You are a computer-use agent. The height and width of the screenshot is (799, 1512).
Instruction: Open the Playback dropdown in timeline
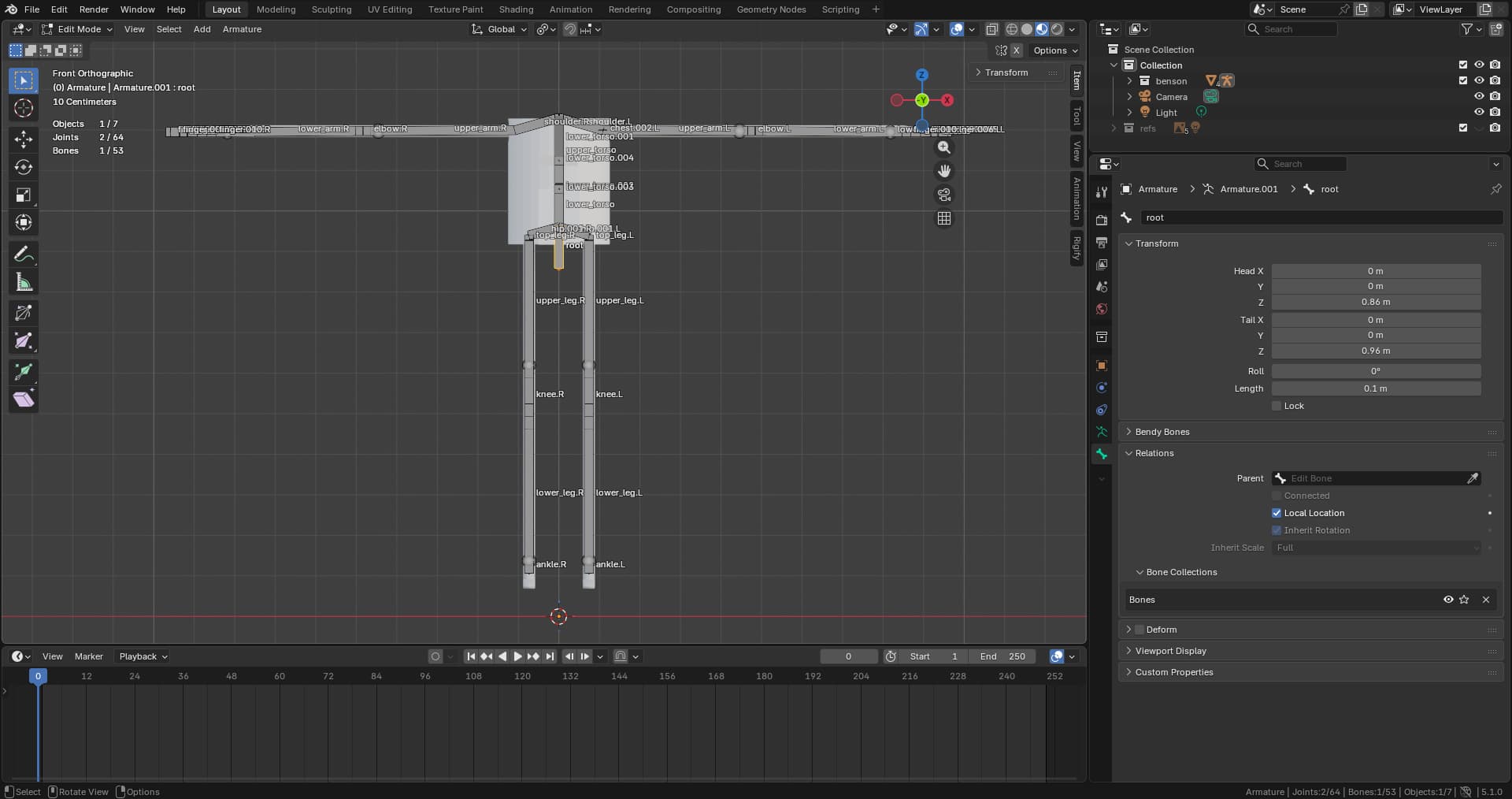pos(143,656)
